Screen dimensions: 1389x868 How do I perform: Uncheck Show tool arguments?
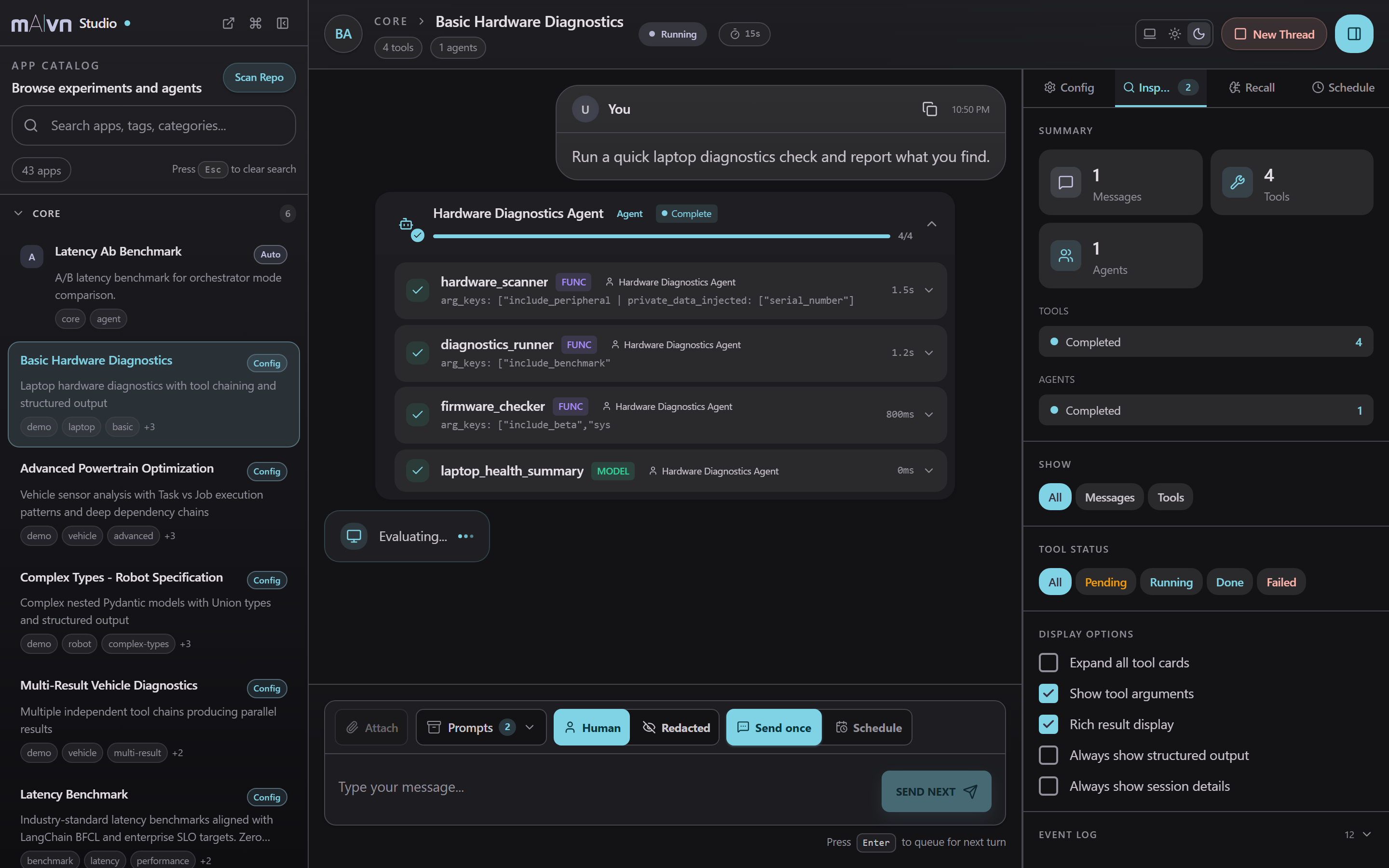click(x=1049, y=693)
